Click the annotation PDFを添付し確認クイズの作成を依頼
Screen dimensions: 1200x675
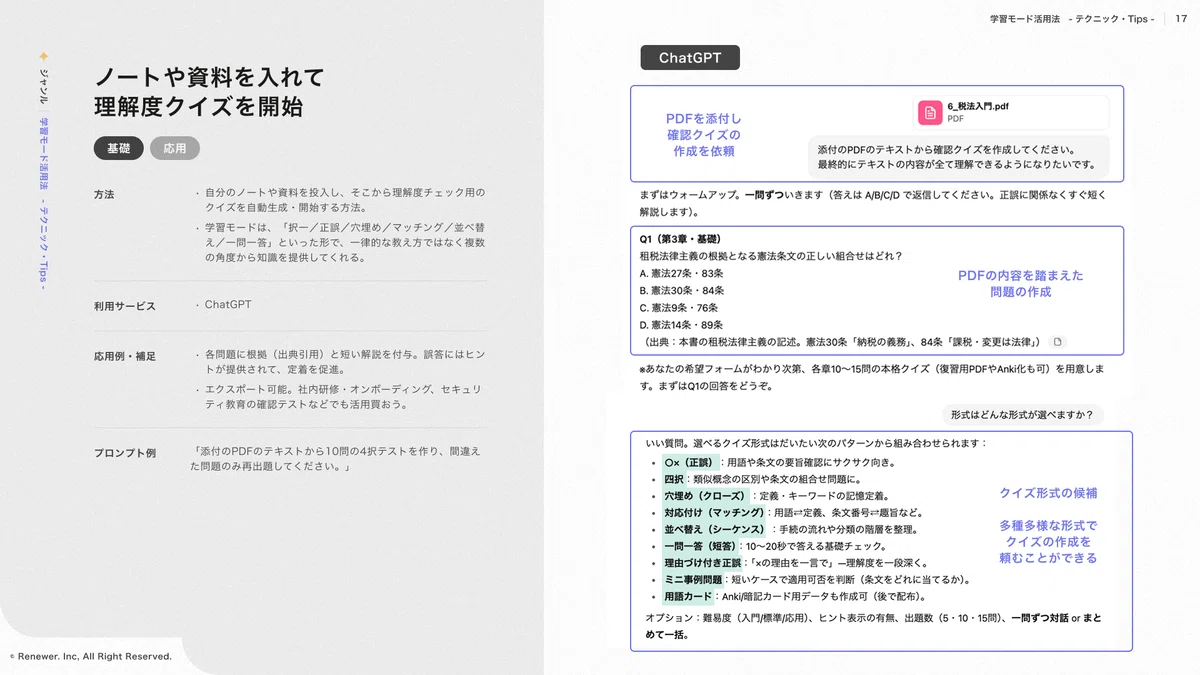[704, 135]
